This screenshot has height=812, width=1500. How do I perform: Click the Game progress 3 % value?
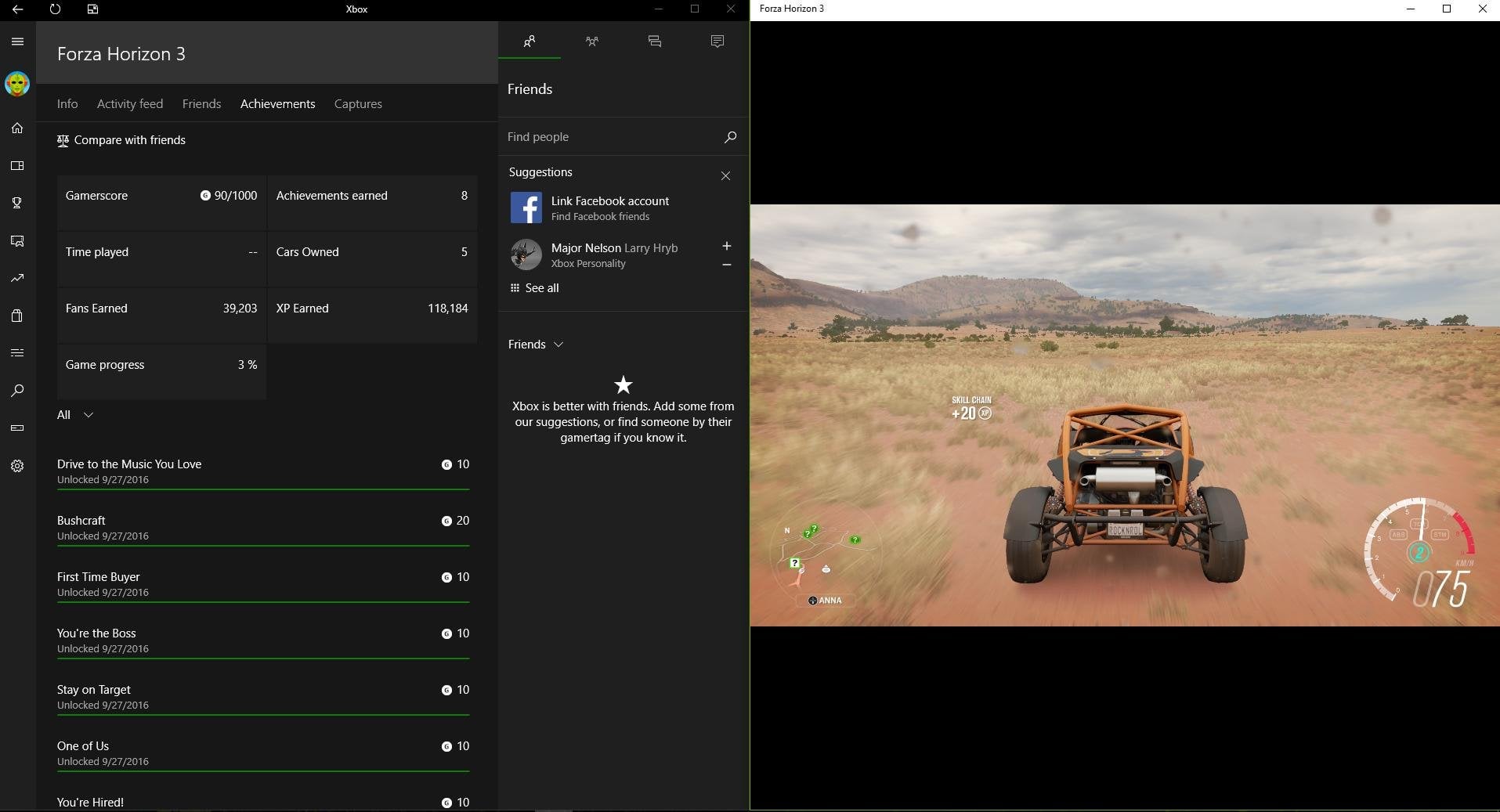tap(248, 365)
